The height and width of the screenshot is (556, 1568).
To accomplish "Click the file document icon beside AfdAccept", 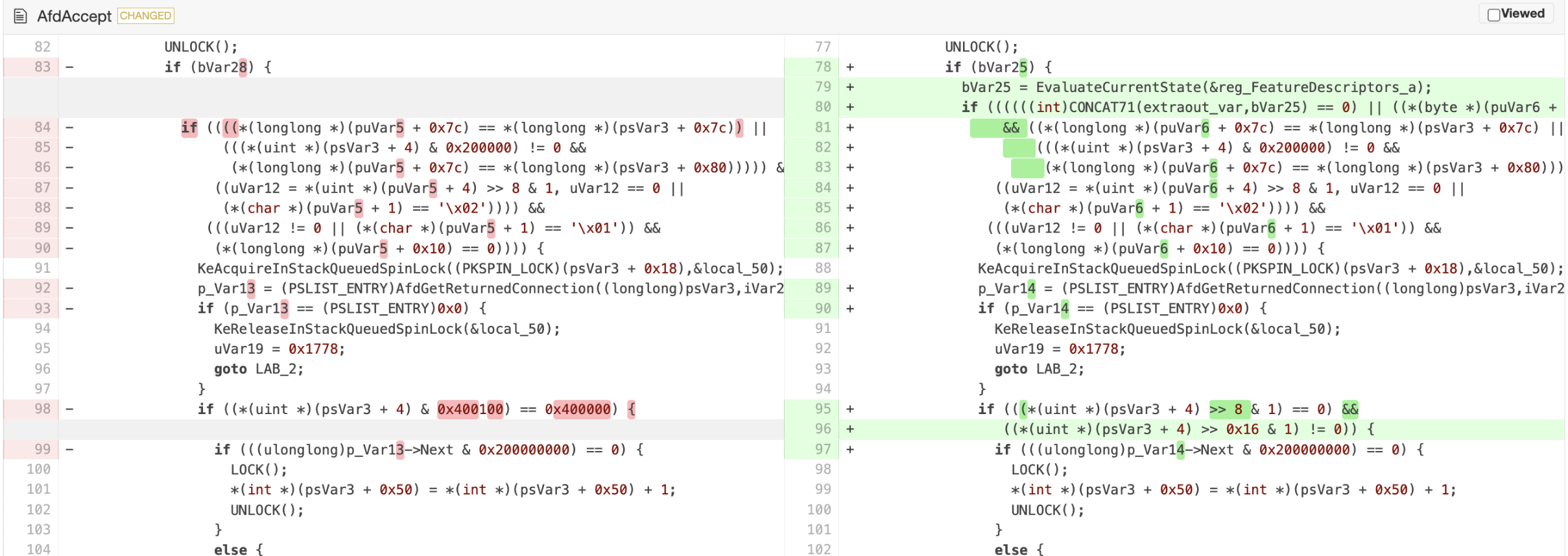I will point(20,16).
